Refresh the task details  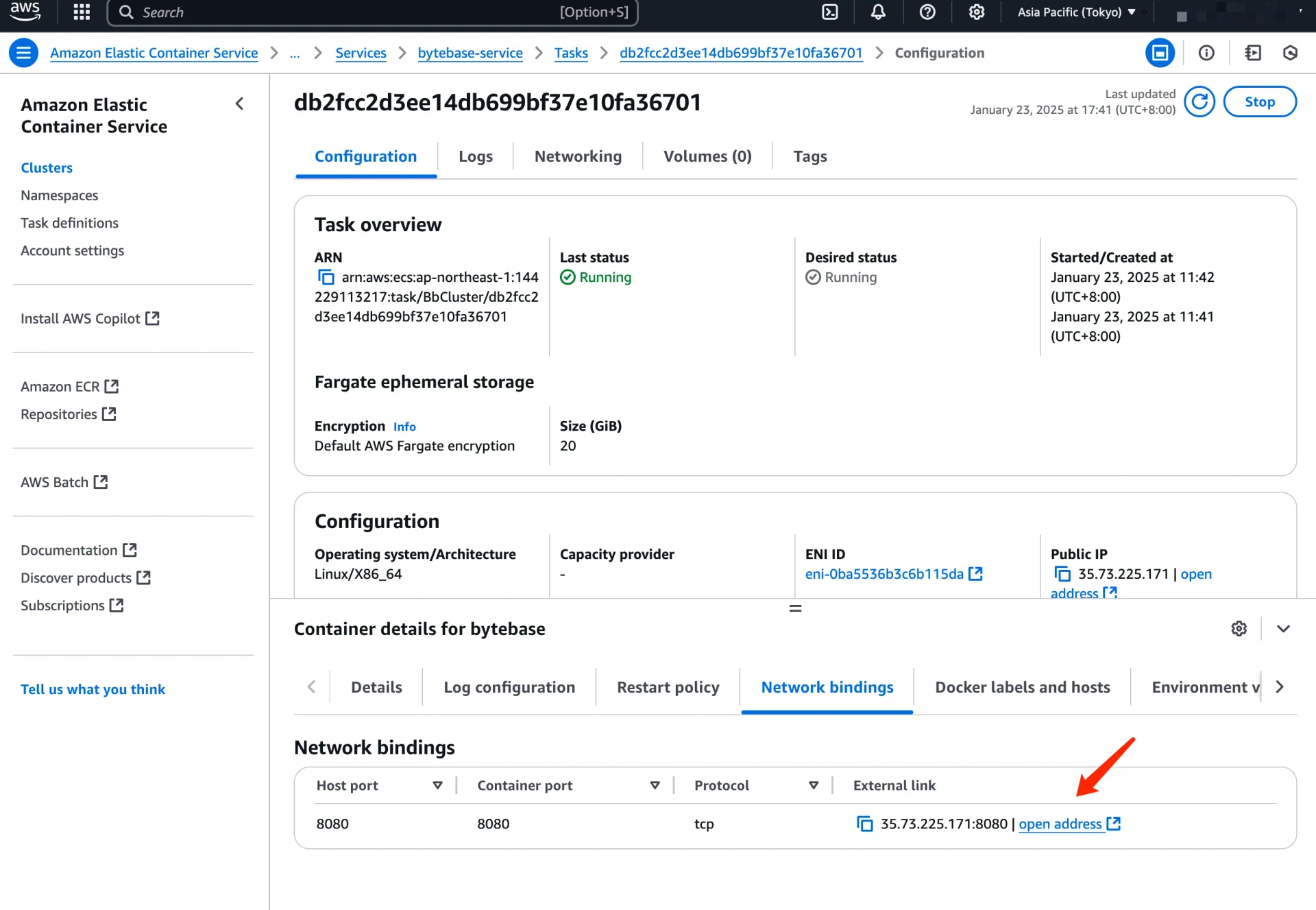coord(1199,101)
